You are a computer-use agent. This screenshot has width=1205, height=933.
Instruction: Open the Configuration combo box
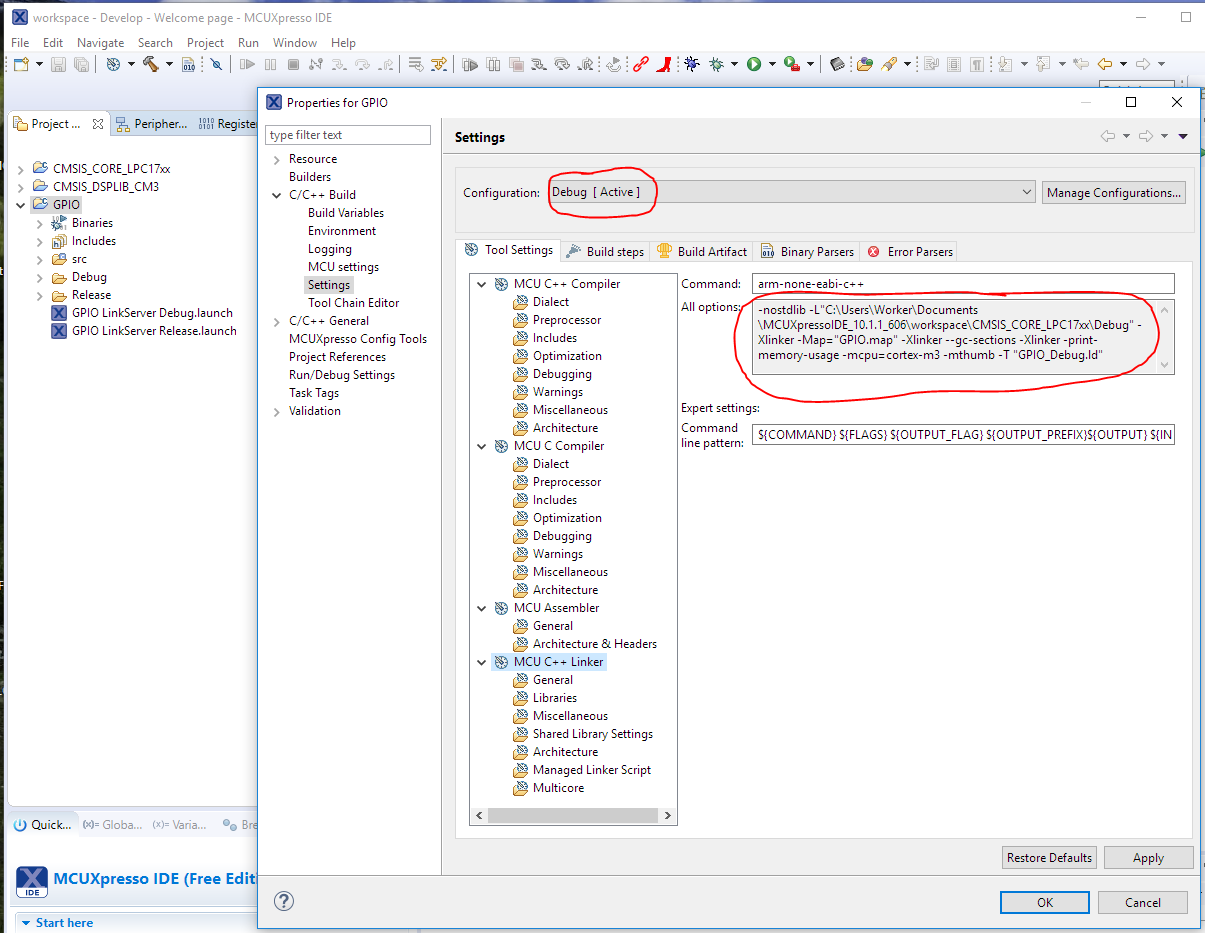pos(792,191)
